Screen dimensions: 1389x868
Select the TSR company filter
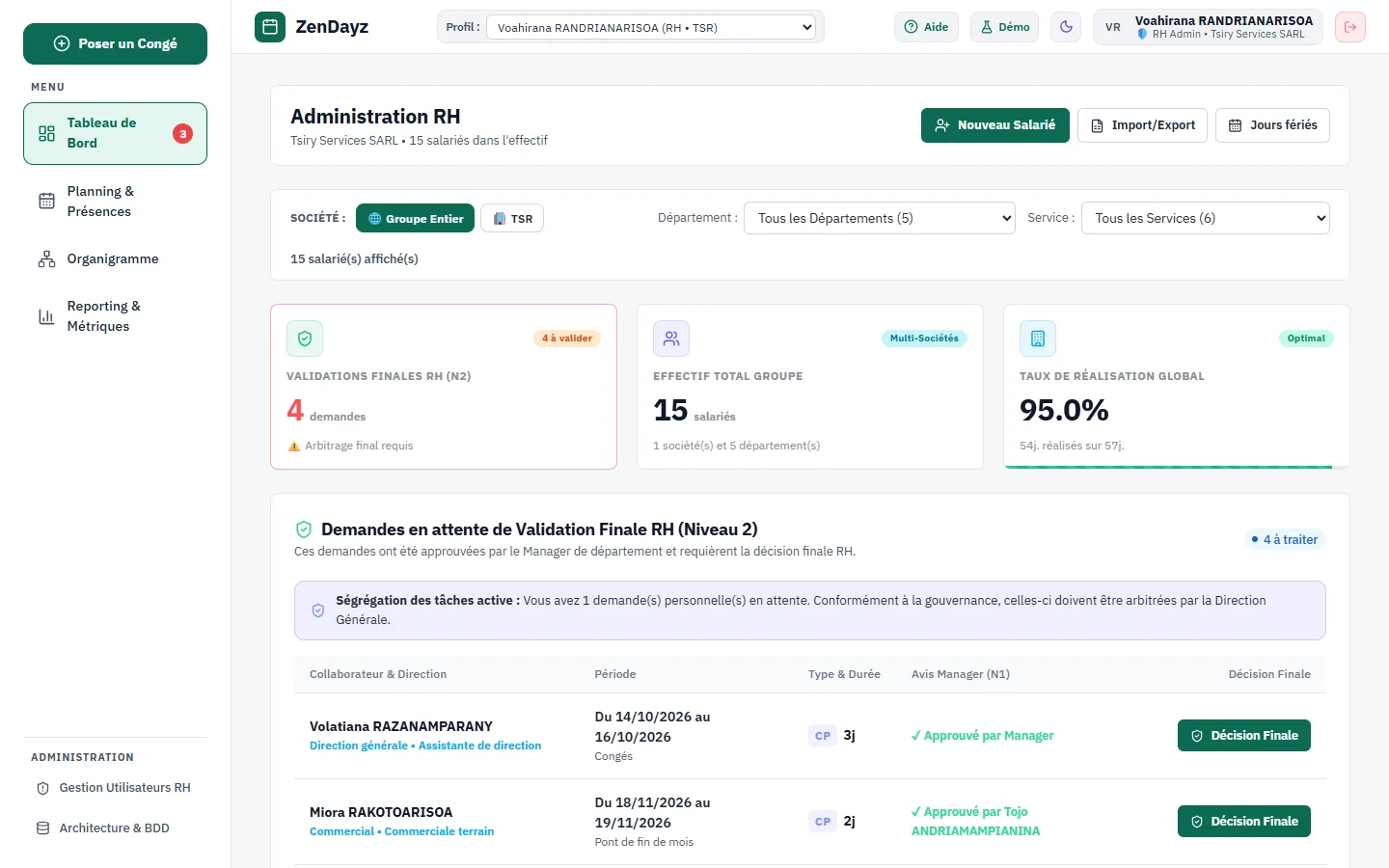(x=512, y=218)
